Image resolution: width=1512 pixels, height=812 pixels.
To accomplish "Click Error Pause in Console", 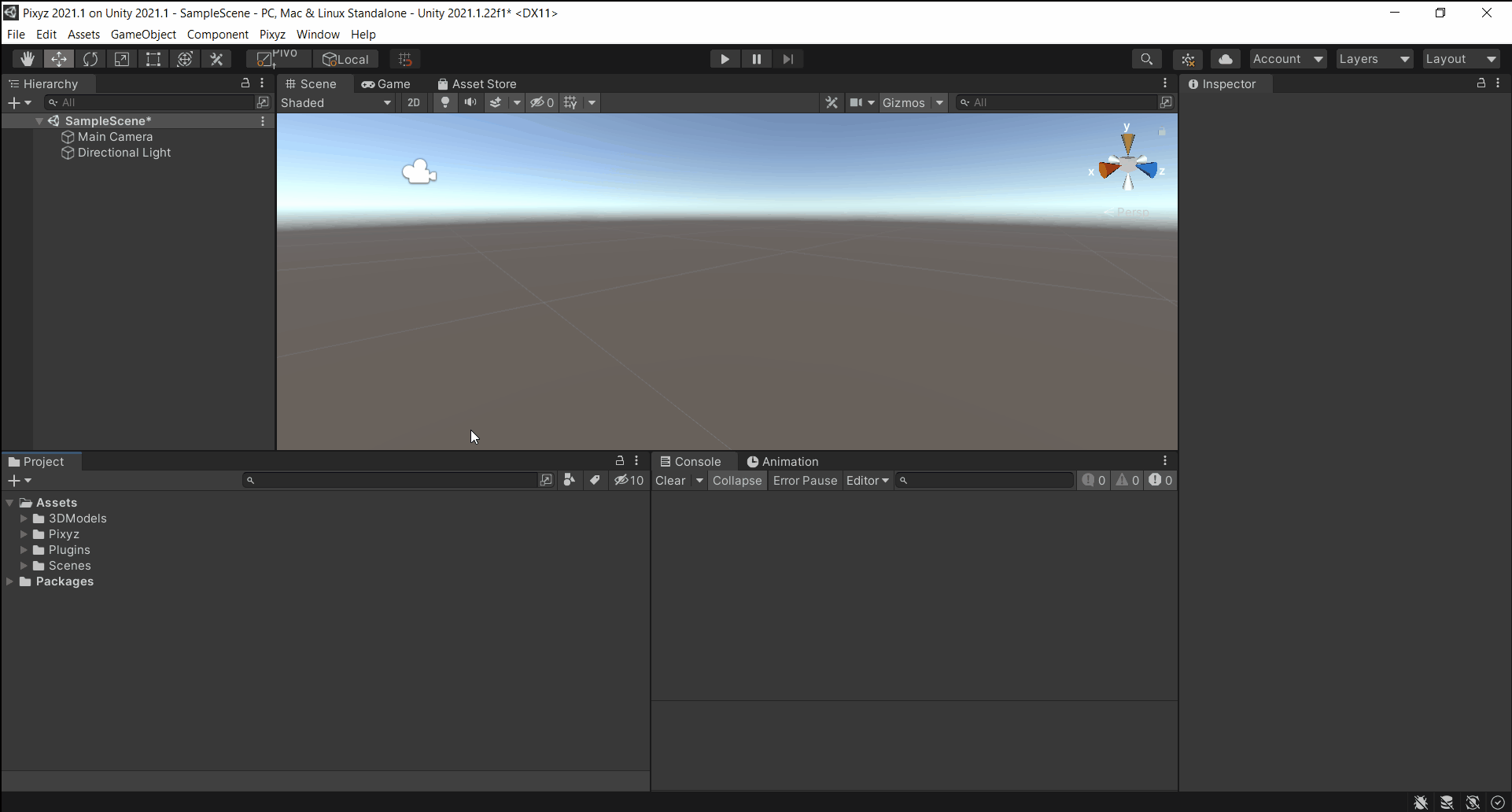I will click(805, 481).
